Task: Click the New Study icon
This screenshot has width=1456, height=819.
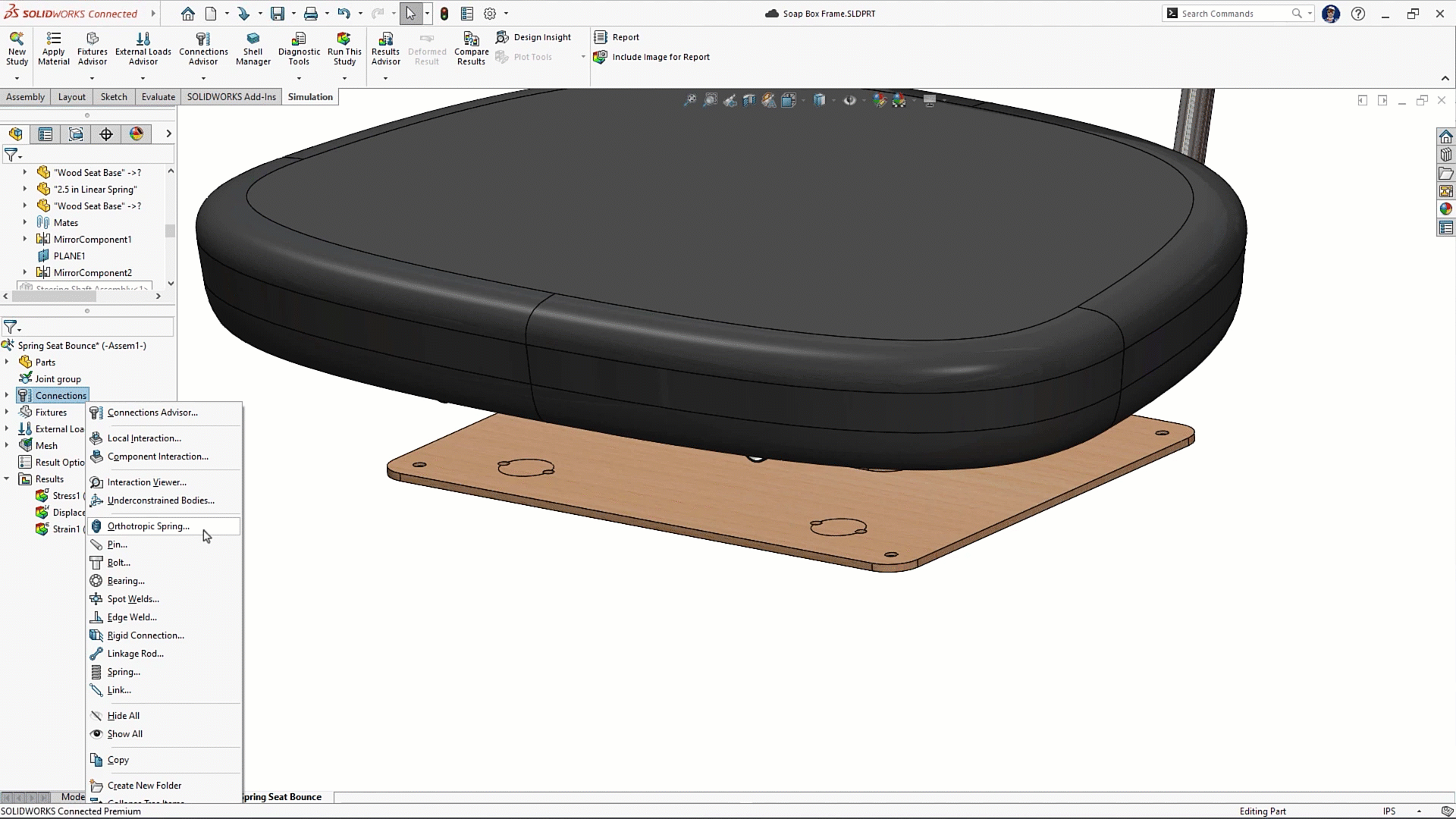Action: pyautogui.click(x=17, y=49)
